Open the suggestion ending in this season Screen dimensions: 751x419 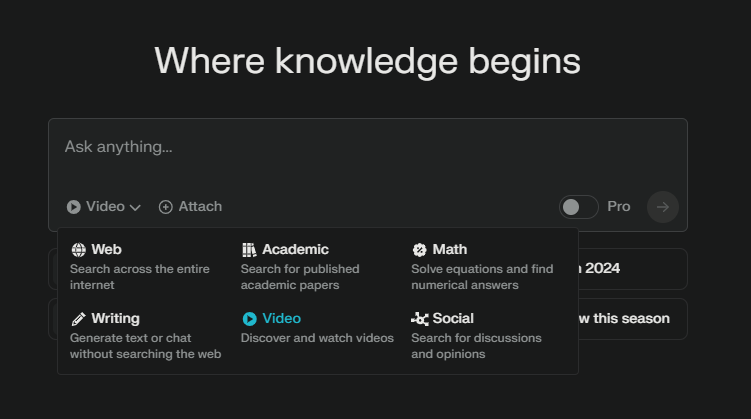632,319
